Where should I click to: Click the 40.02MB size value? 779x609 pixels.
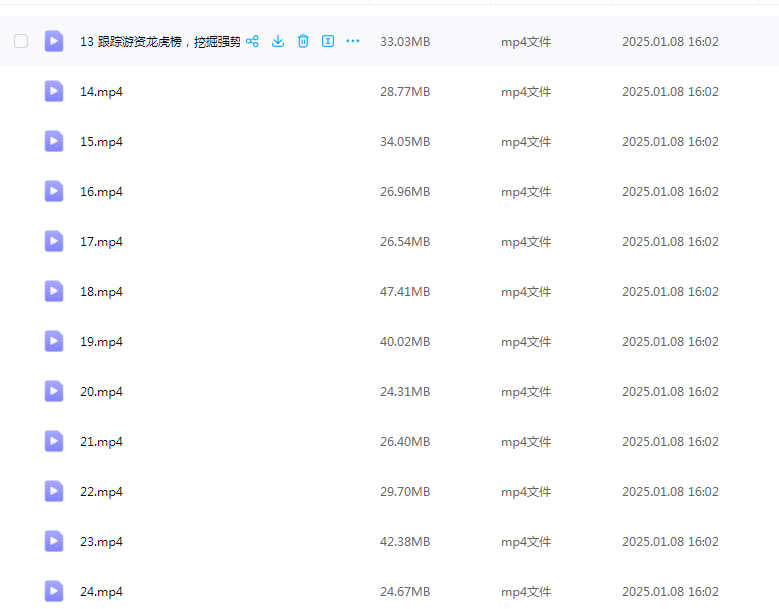point(405,342)
